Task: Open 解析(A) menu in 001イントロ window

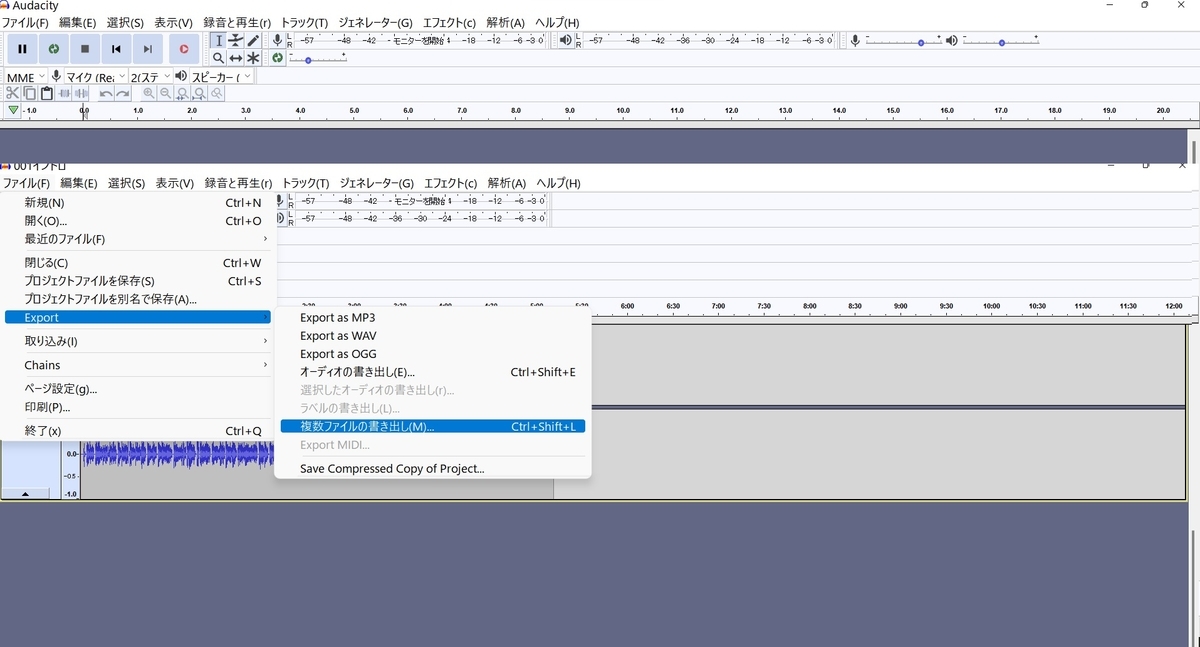Action: (506, 183)
